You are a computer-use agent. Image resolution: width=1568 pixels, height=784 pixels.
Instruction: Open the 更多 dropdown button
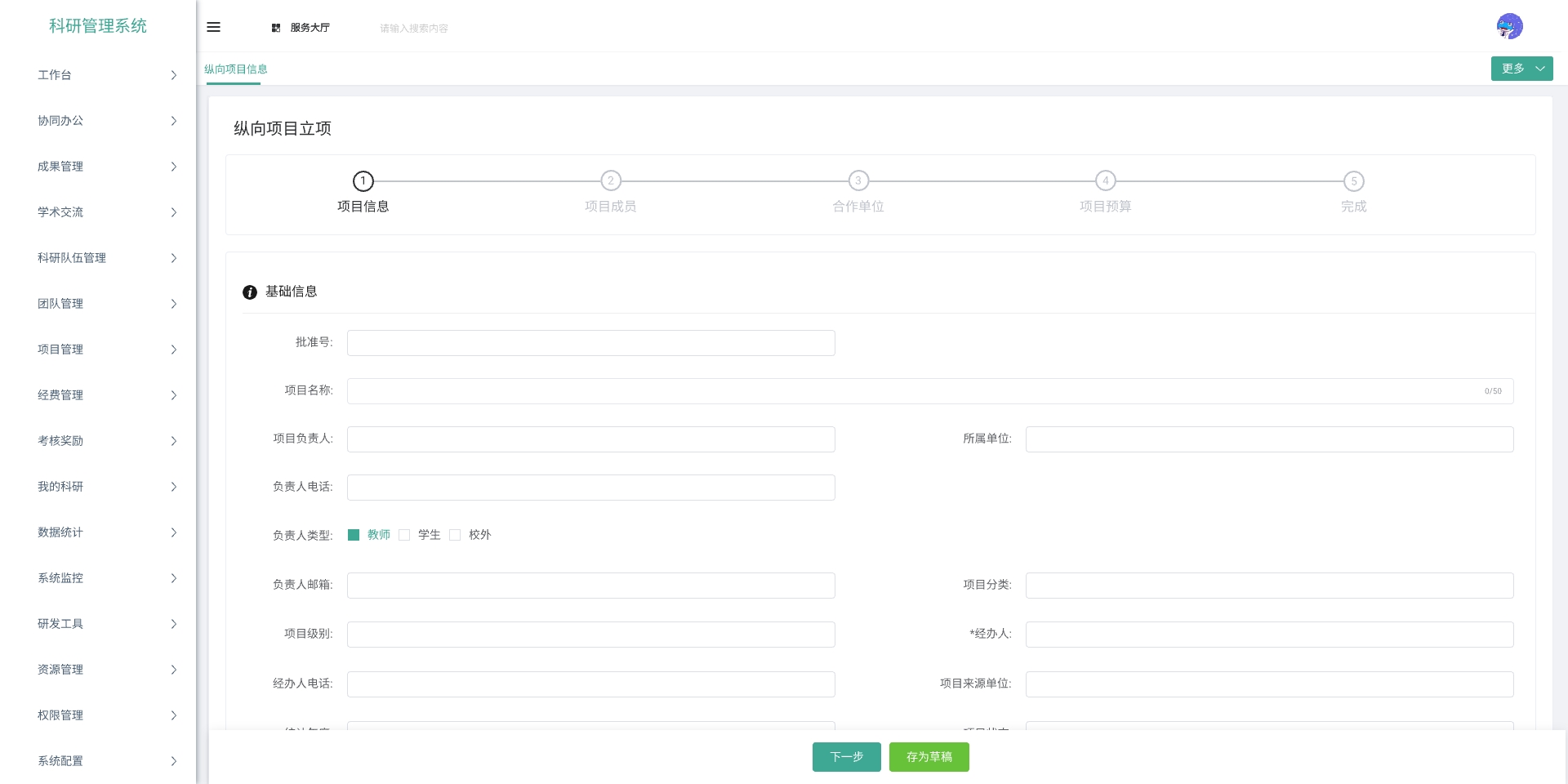pyautogui.click(x=1521, y=69)
